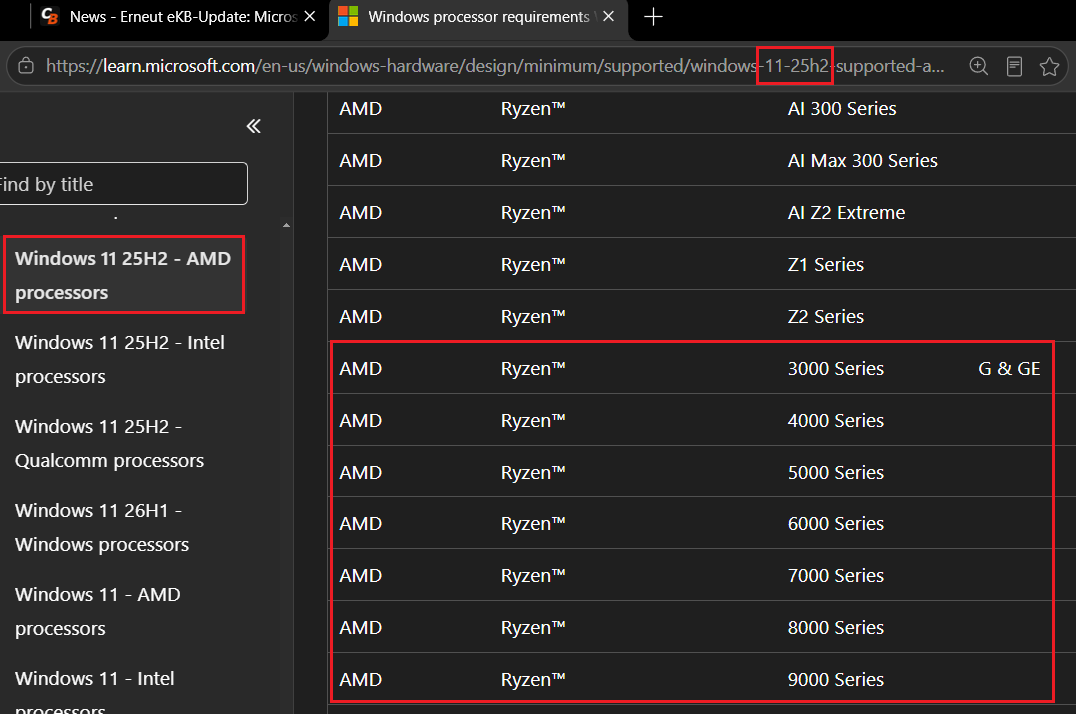
Task: Open Windows 11 - AMD processors page
Action: [x=97, y=611]
